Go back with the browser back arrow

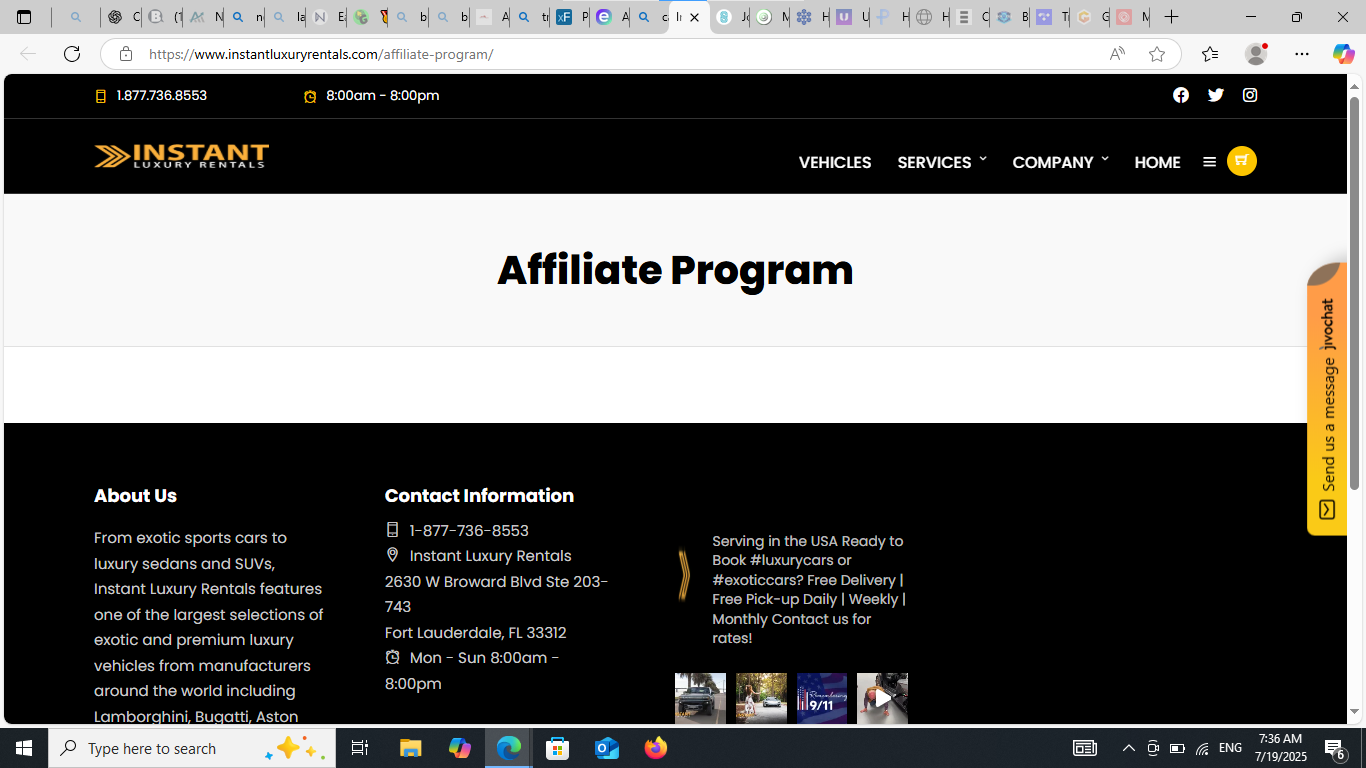coord(28,54)
